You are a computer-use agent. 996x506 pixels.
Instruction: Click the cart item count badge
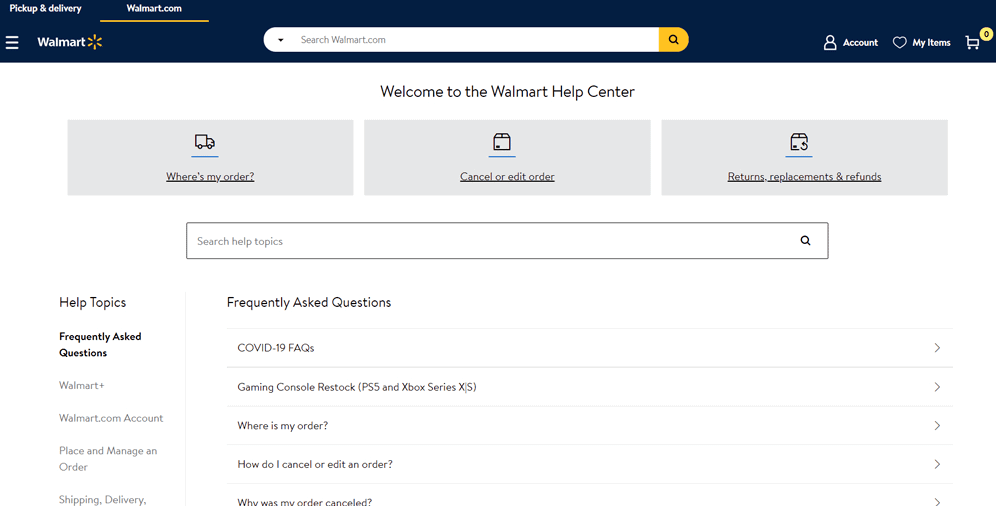[986, 34]
